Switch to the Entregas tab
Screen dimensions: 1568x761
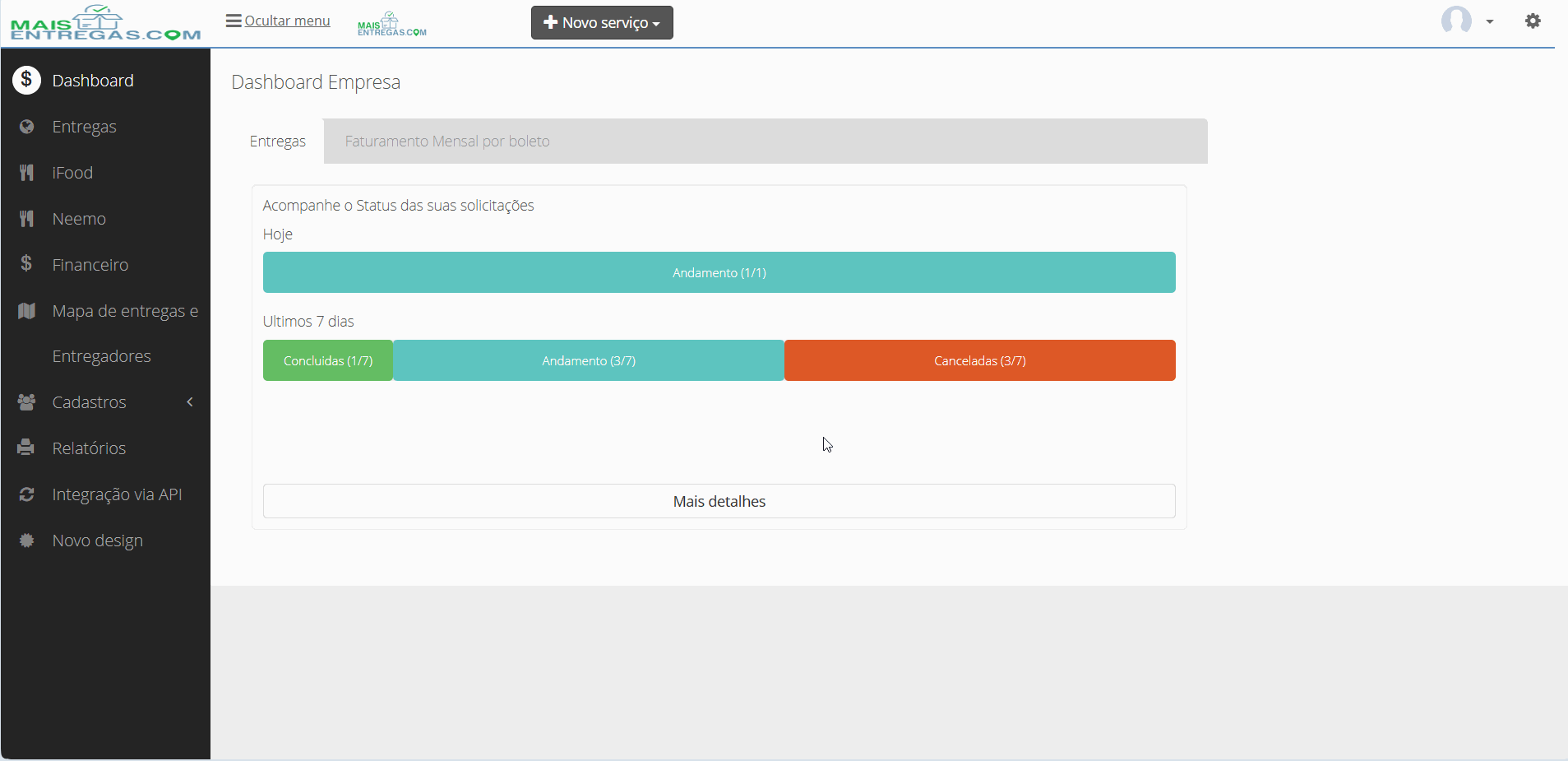pos(278,142)
